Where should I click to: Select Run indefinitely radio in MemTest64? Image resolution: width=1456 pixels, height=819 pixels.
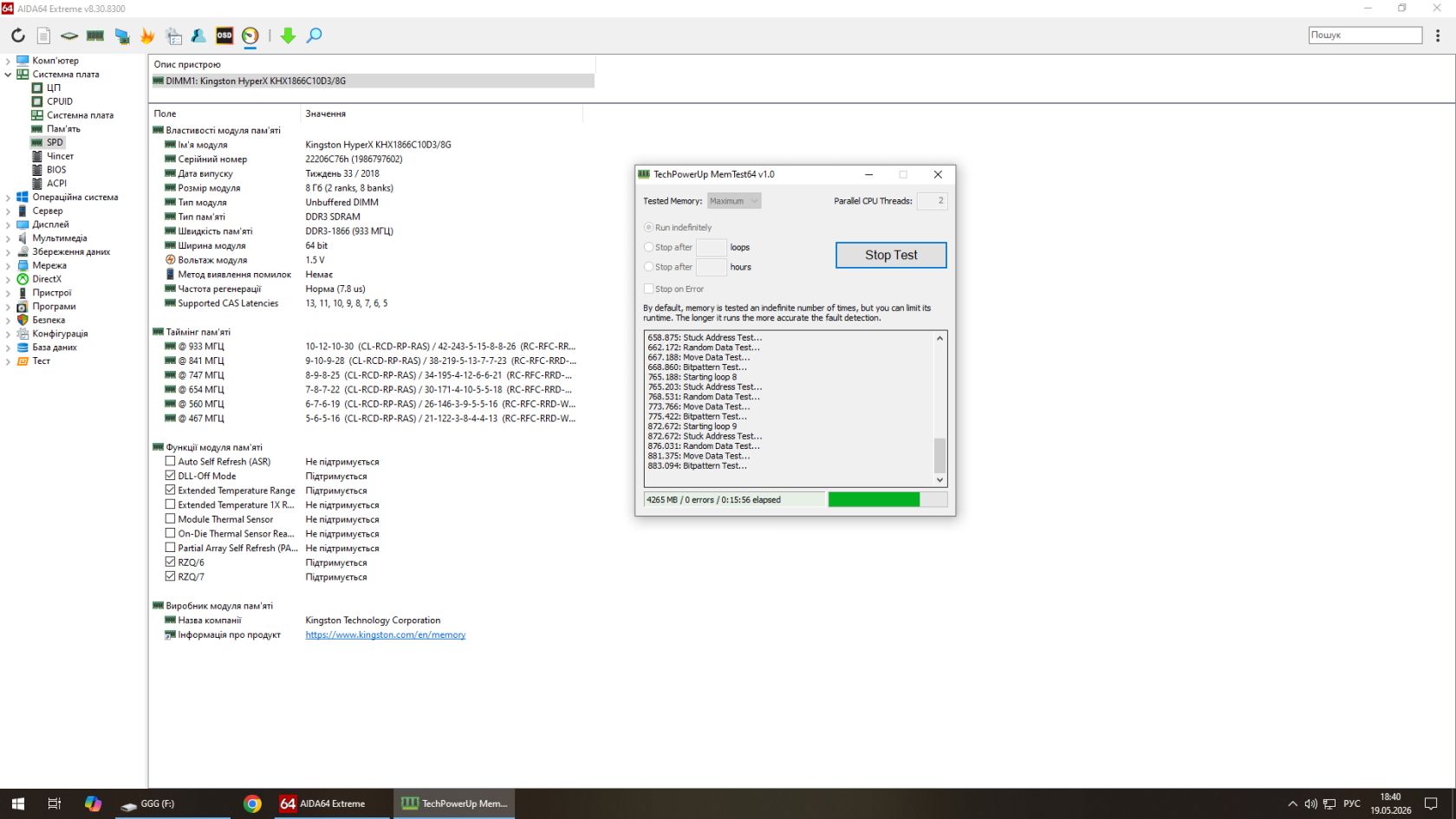tap(648, 227)
